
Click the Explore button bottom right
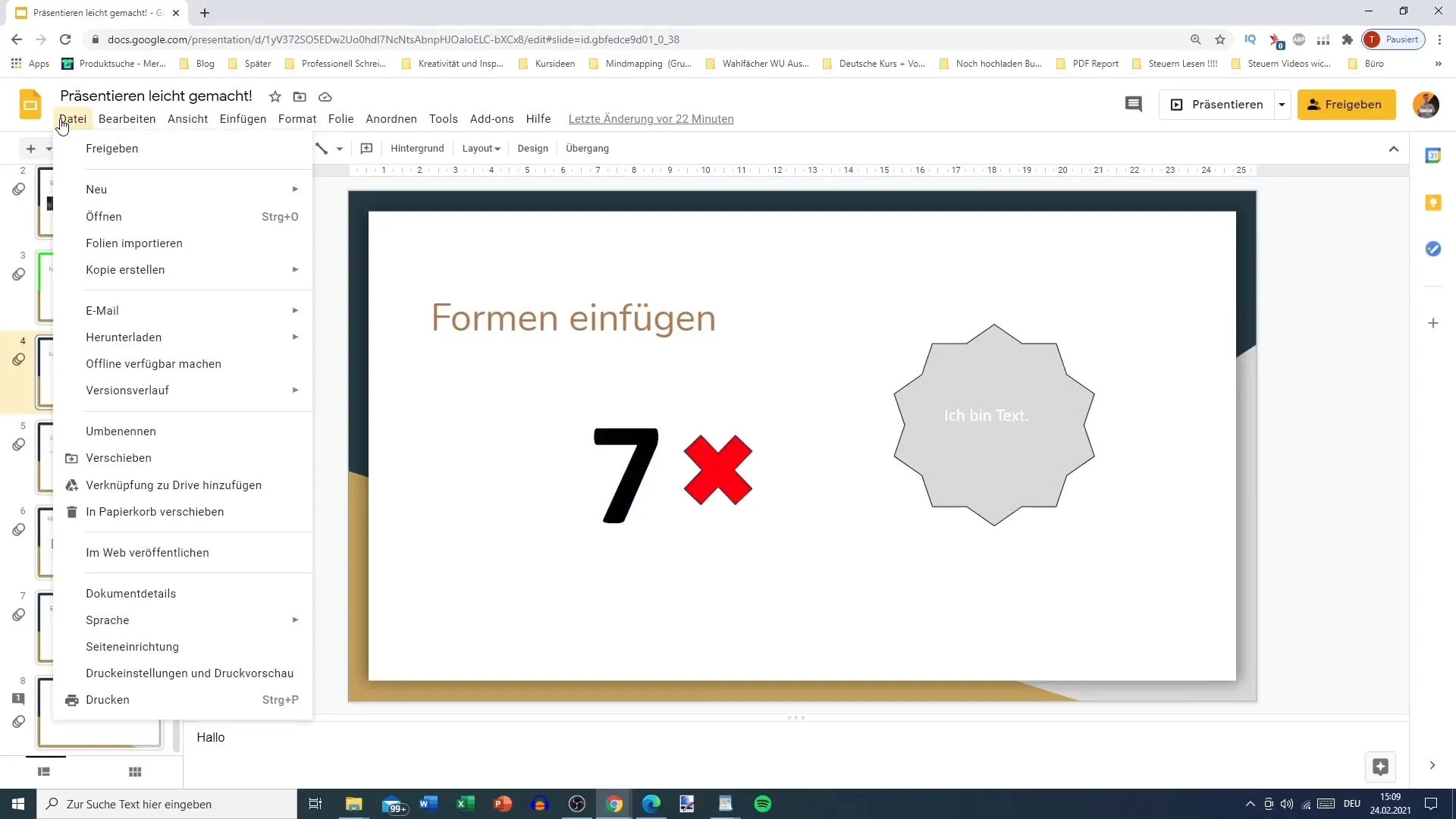[x=1380, y=766]
